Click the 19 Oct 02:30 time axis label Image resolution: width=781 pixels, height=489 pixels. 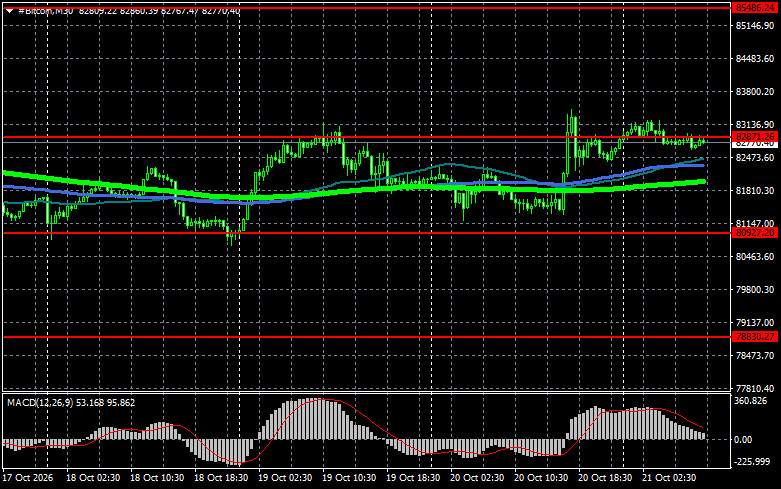point(285,478)
